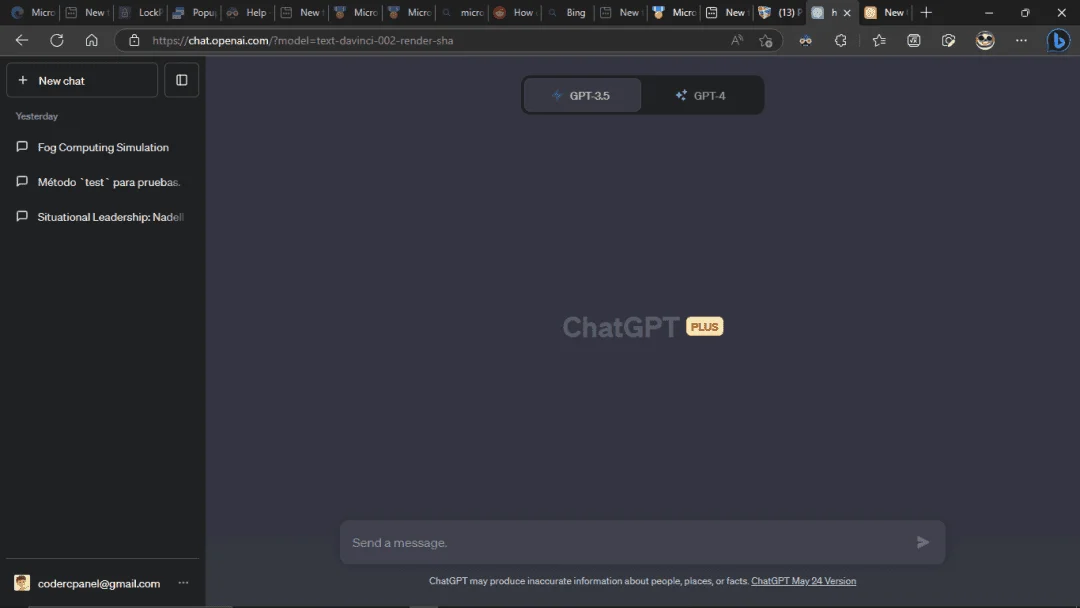Toggle the sidebar with the panel icon
The height and width of the screenshot is (608, 1080).
182,80
